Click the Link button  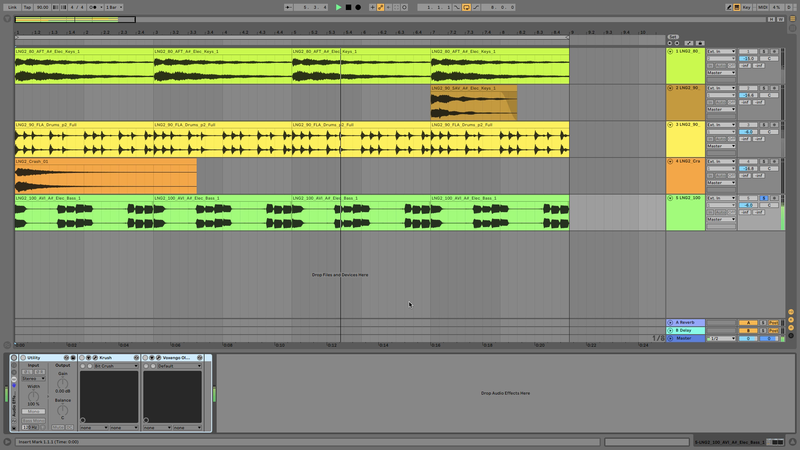coord(11,7)
